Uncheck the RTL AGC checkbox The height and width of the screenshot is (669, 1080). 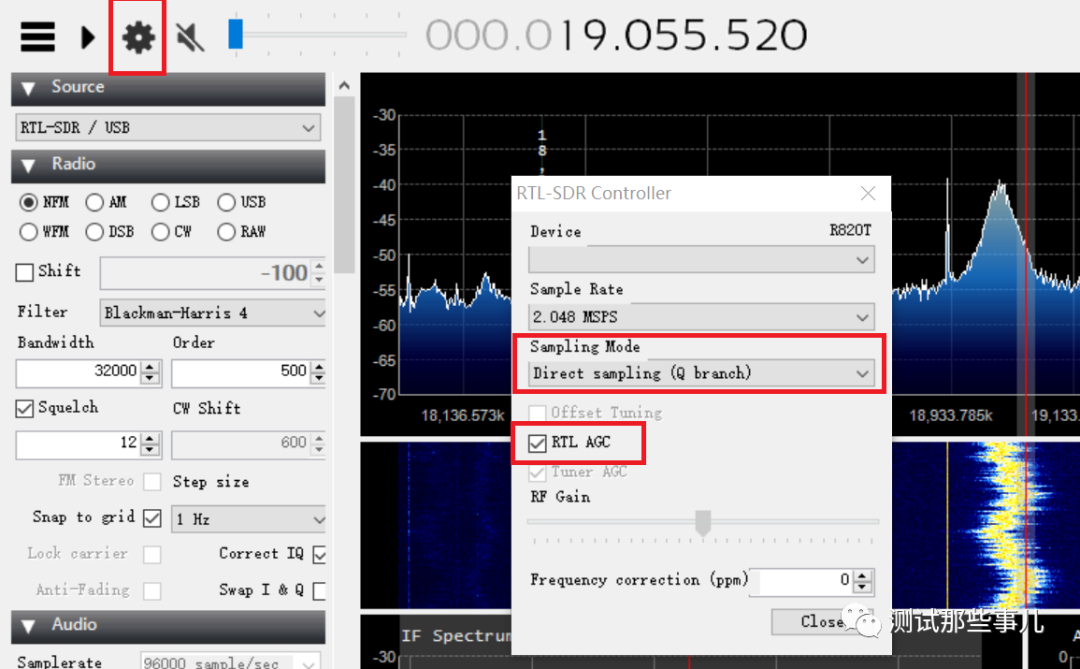click(537, 443)
